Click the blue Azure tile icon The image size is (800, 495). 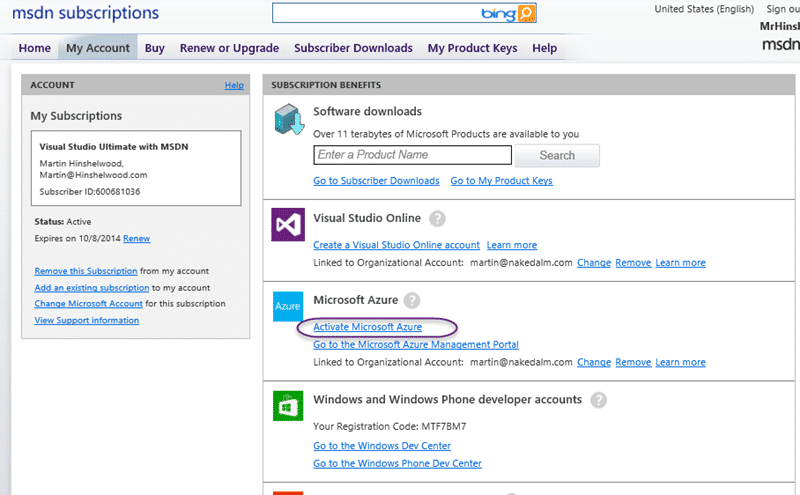(x=288, y=306)
